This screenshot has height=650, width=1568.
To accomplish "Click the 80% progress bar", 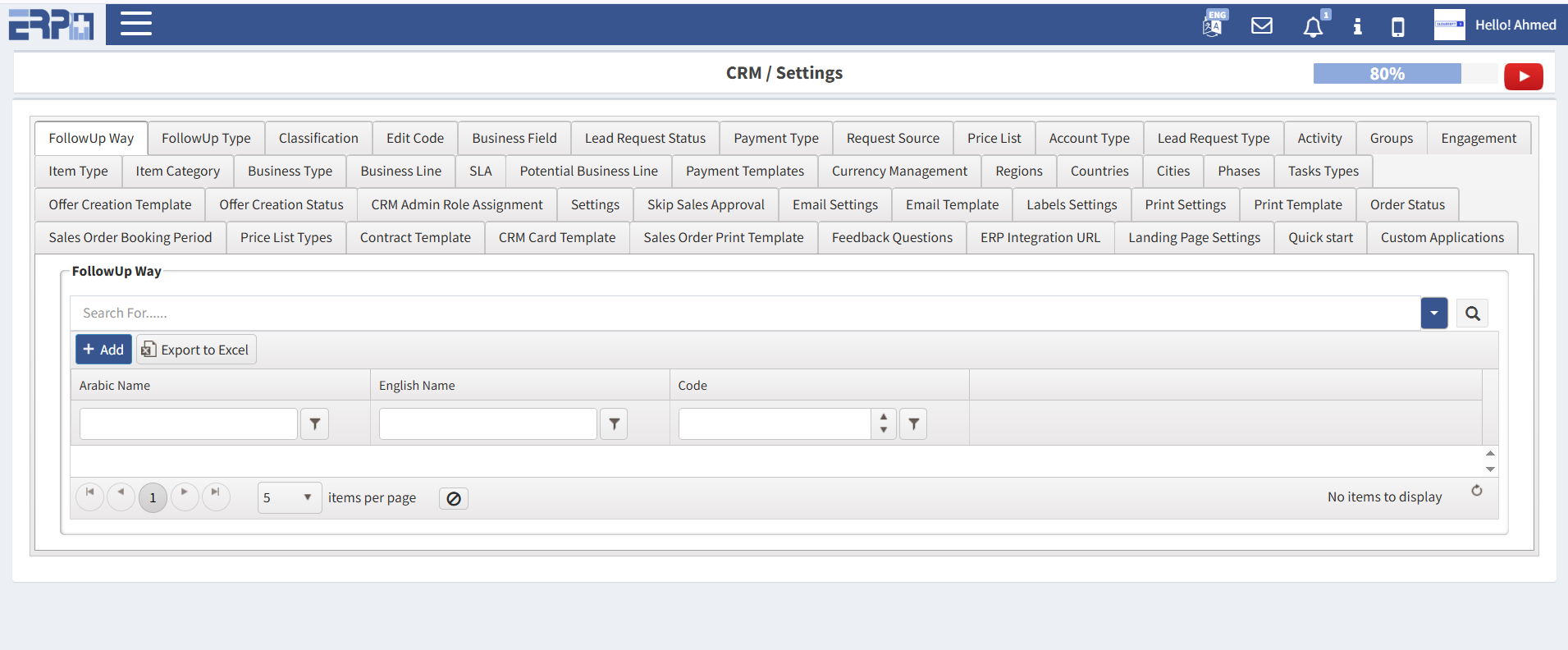I will click(x=1387, y=74).
